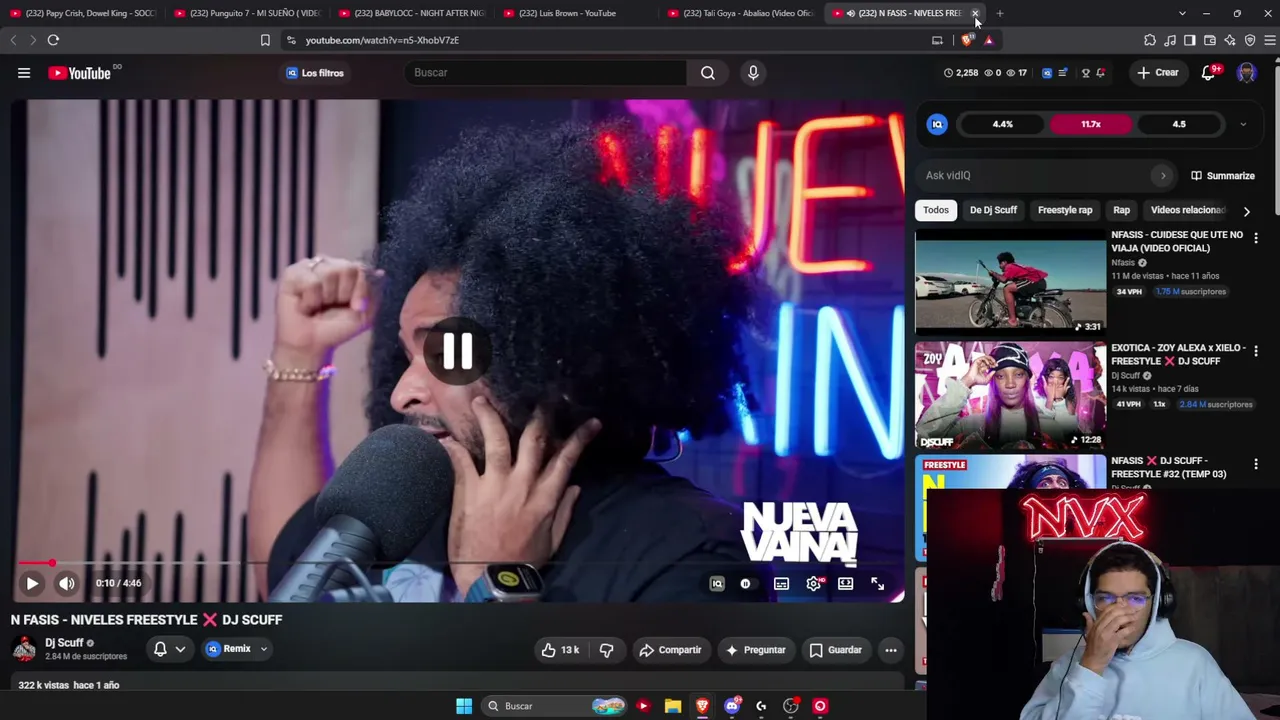The height and width of the screenshot is (720, 1280).
Task: Bookmark this page in the address bar
Action: coord(265,40)
